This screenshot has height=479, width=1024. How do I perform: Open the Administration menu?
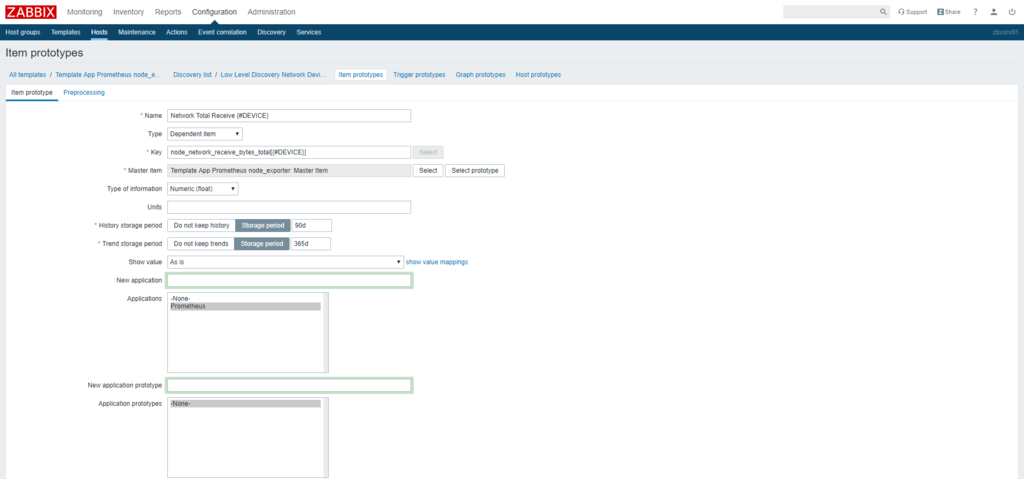(271, 12)
